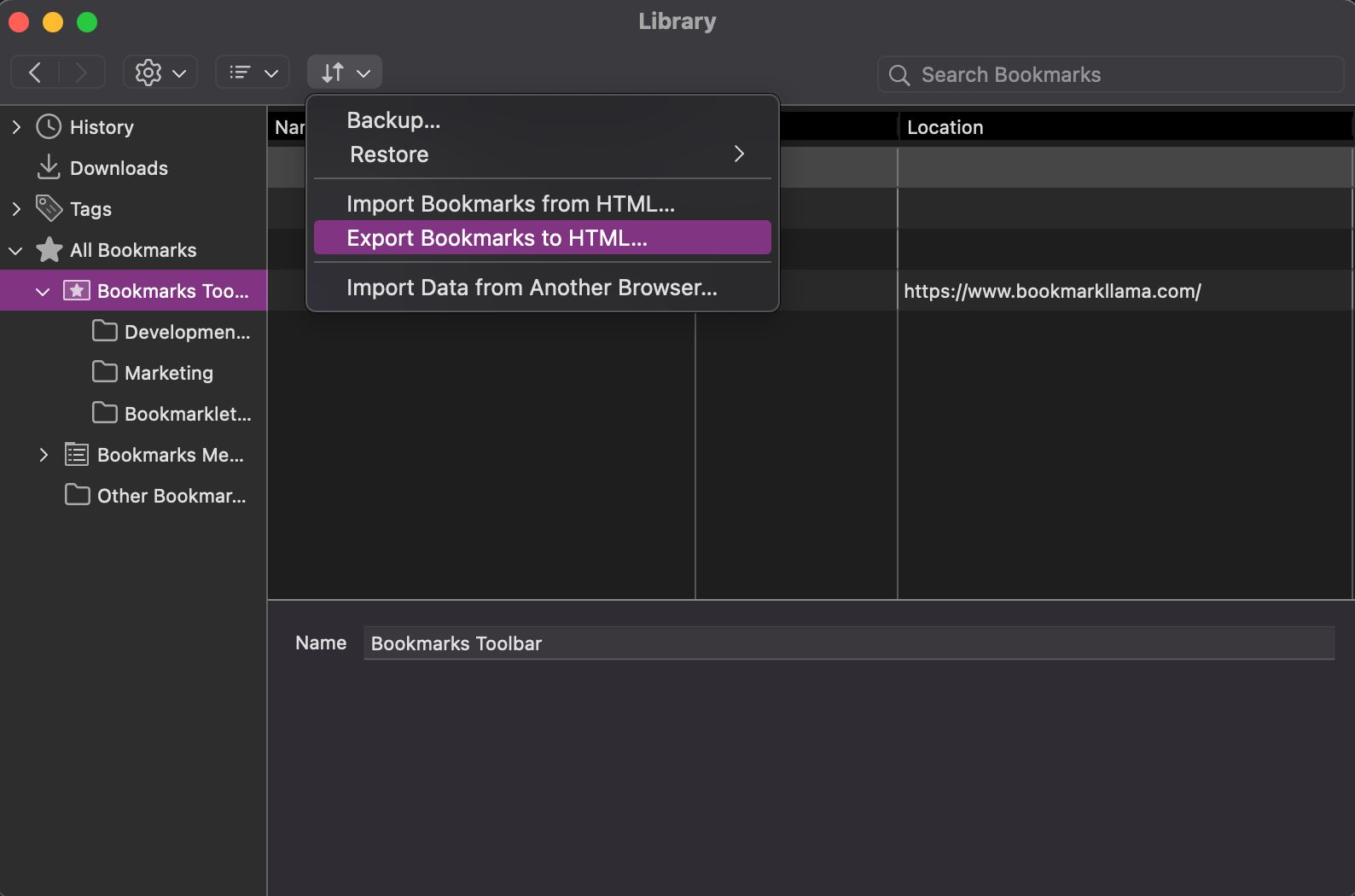Open the Development folder
The height and width of the screenshot is (896, 1355).
(x=187, y=332)
